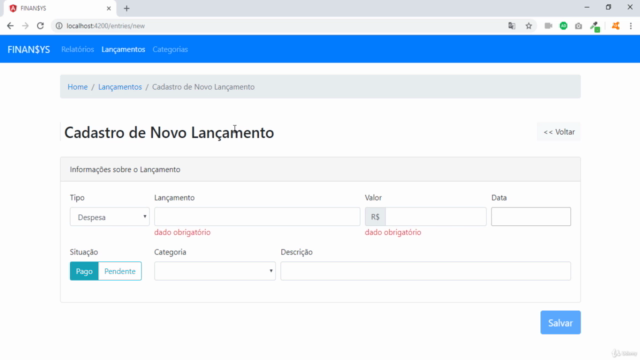Click the address bar URL

tap(106, 26)
